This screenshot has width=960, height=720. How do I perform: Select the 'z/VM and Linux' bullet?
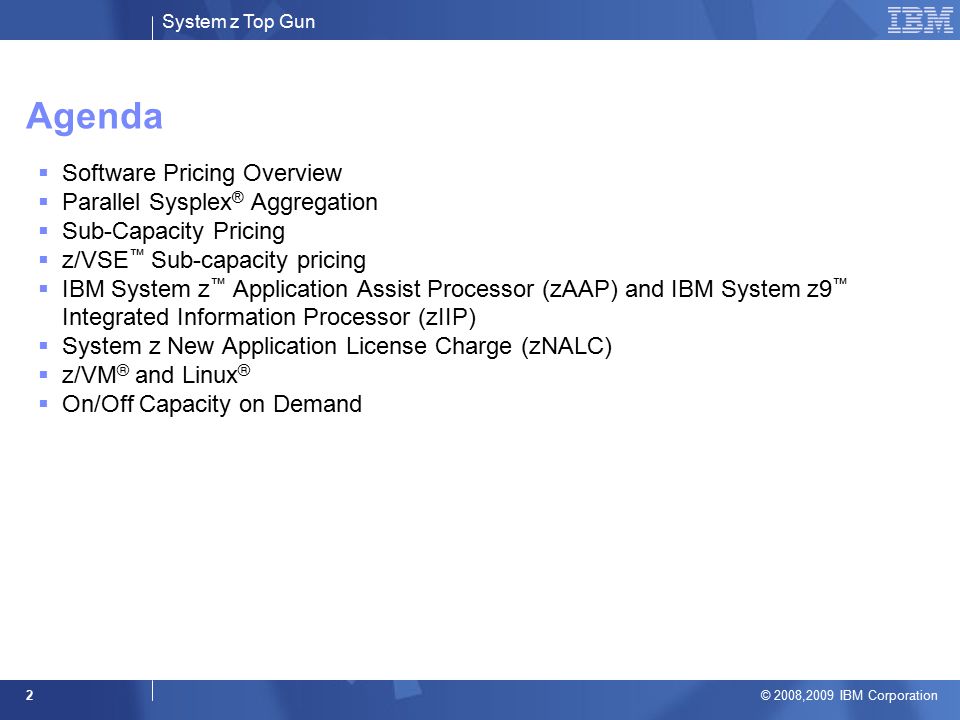(156, 375)
